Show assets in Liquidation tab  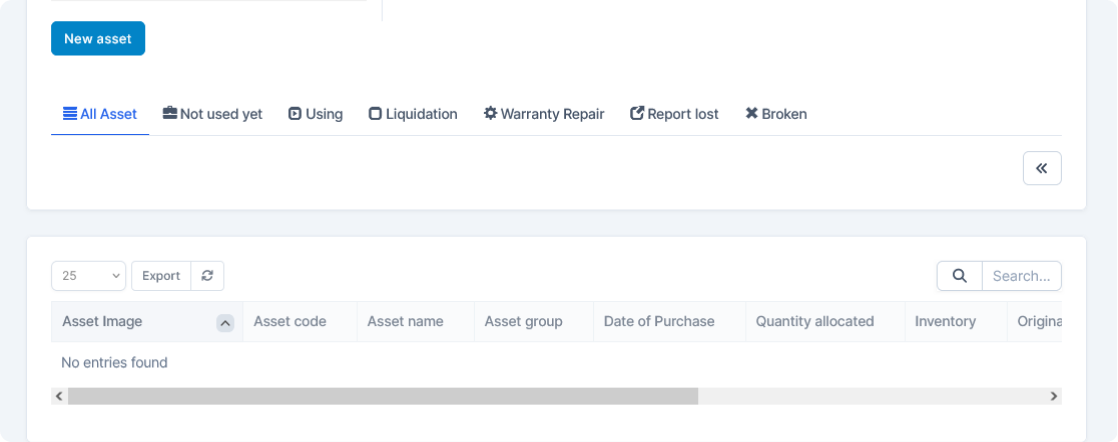[413, 114]
